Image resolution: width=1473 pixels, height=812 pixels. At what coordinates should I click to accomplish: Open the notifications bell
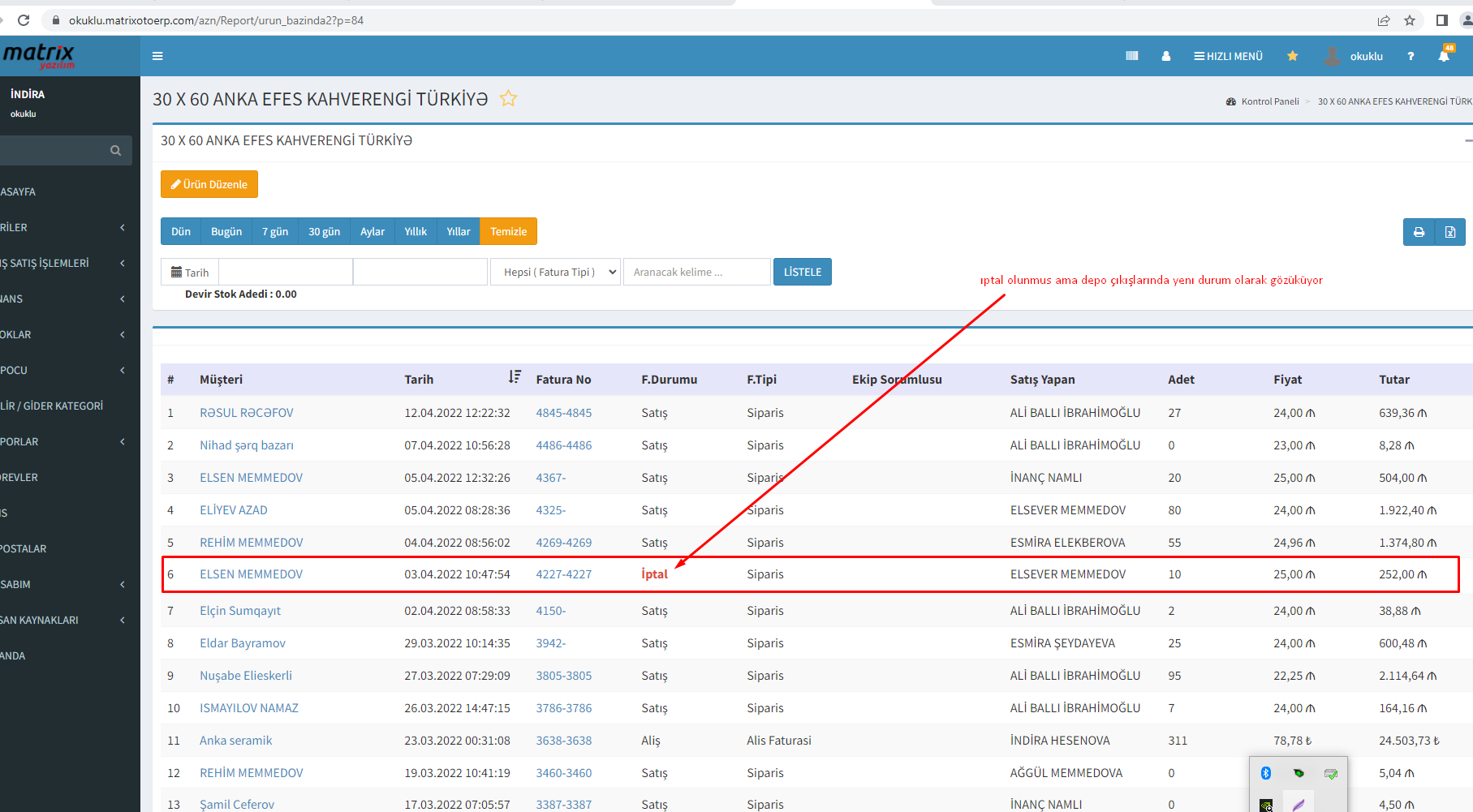pos(1444,56)
